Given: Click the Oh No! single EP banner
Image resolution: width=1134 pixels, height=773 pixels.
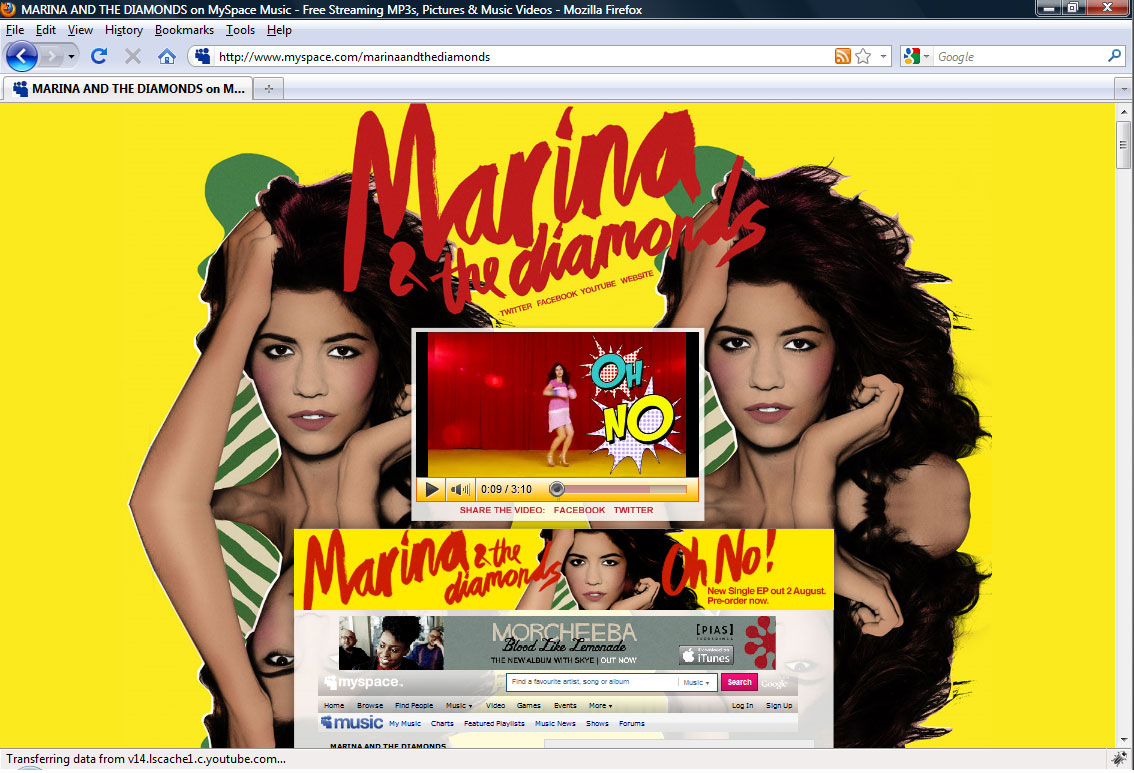Looking at the screenshot, I should (563, 569).
